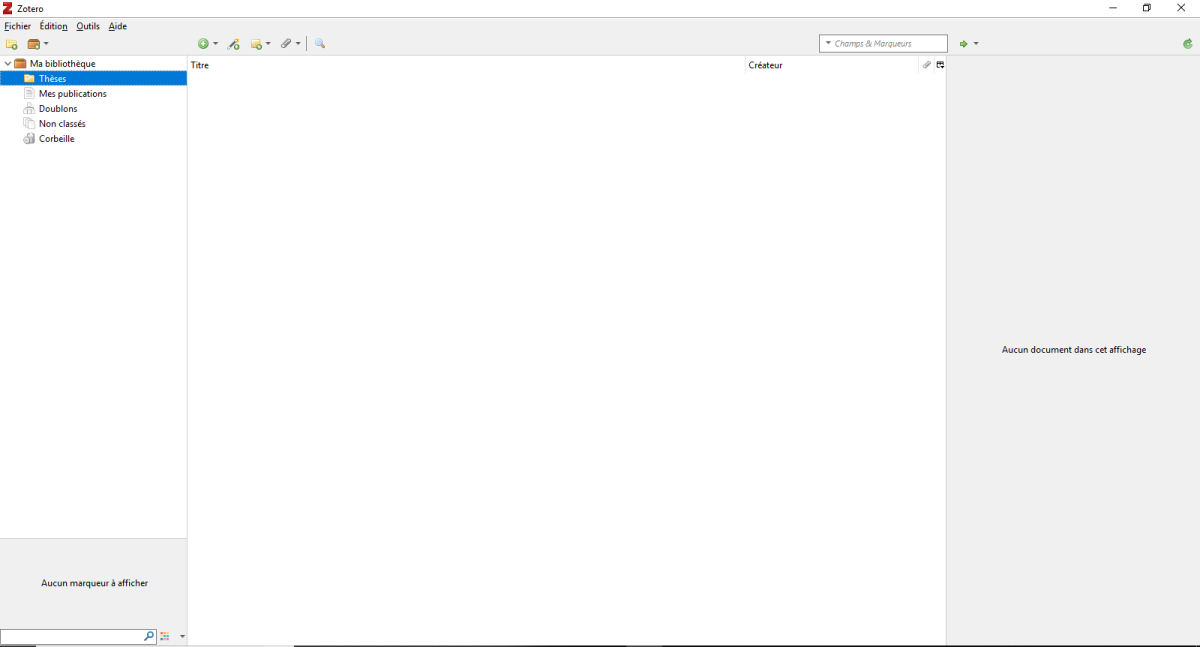Screen dimensions: 1200x647
Task: Show Non classés items
Action: point(62,124)
